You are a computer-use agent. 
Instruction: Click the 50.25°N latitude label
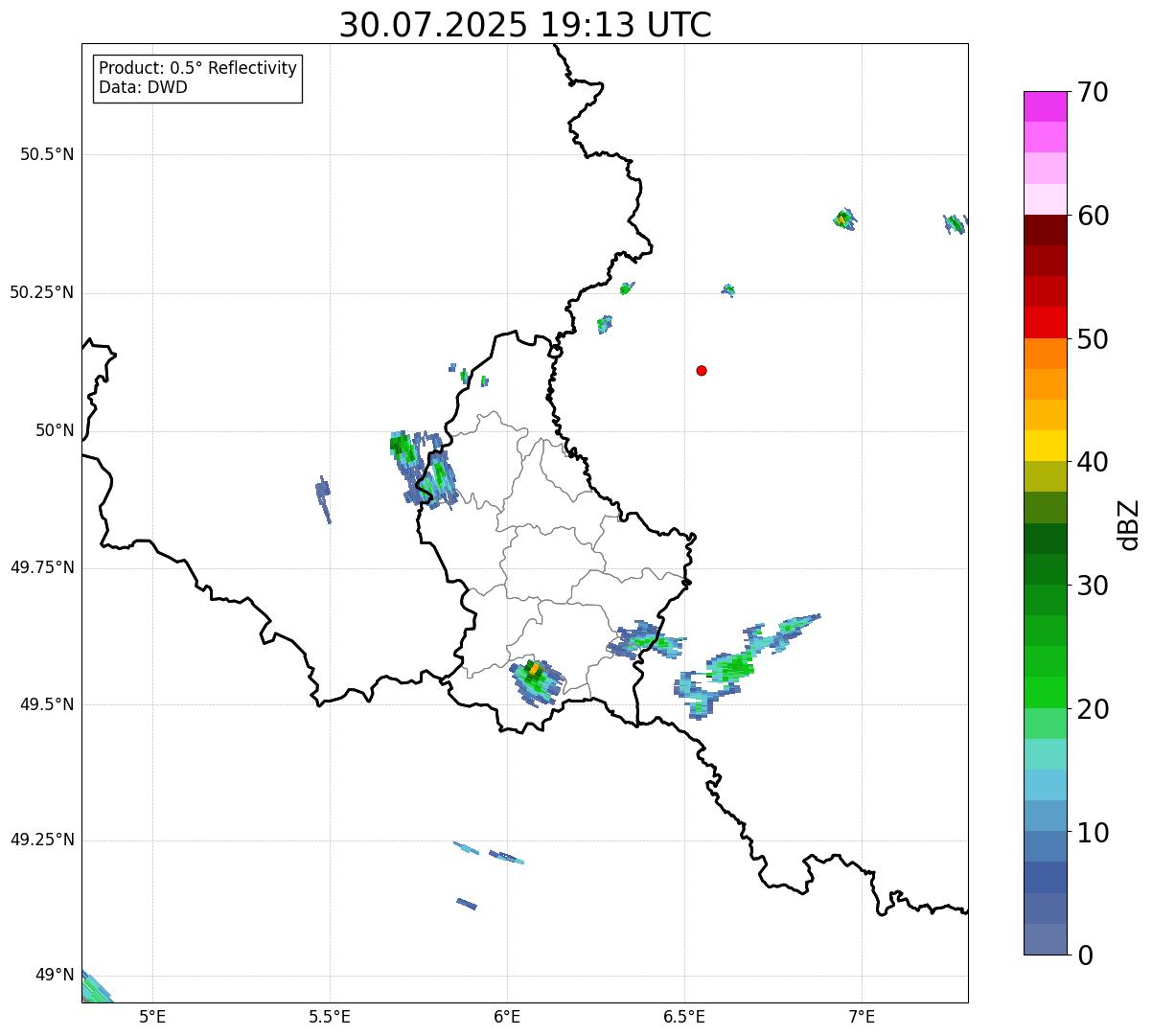tap(41, 292)
